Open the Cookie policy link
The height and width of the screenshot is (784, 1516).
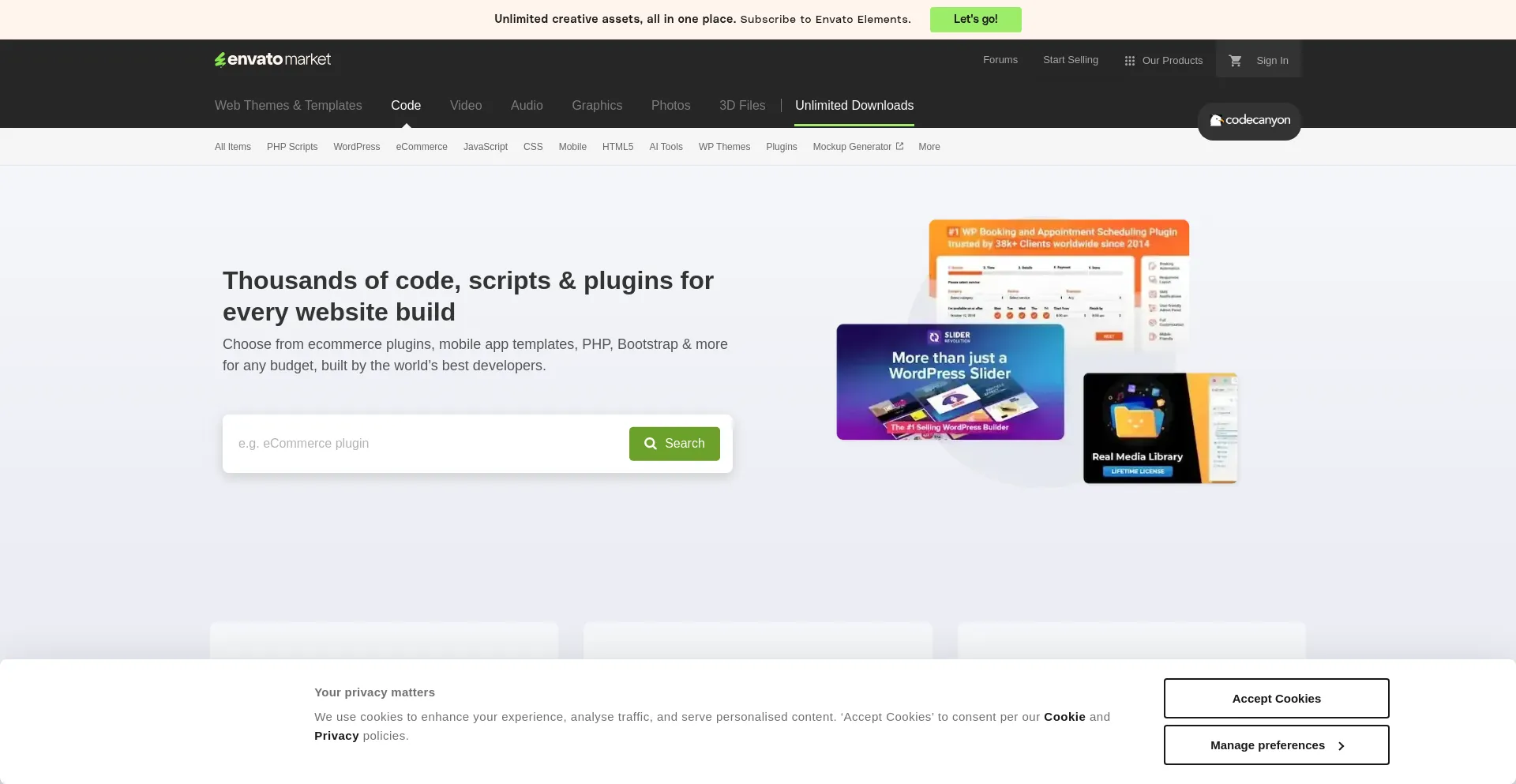[1064, 717]
